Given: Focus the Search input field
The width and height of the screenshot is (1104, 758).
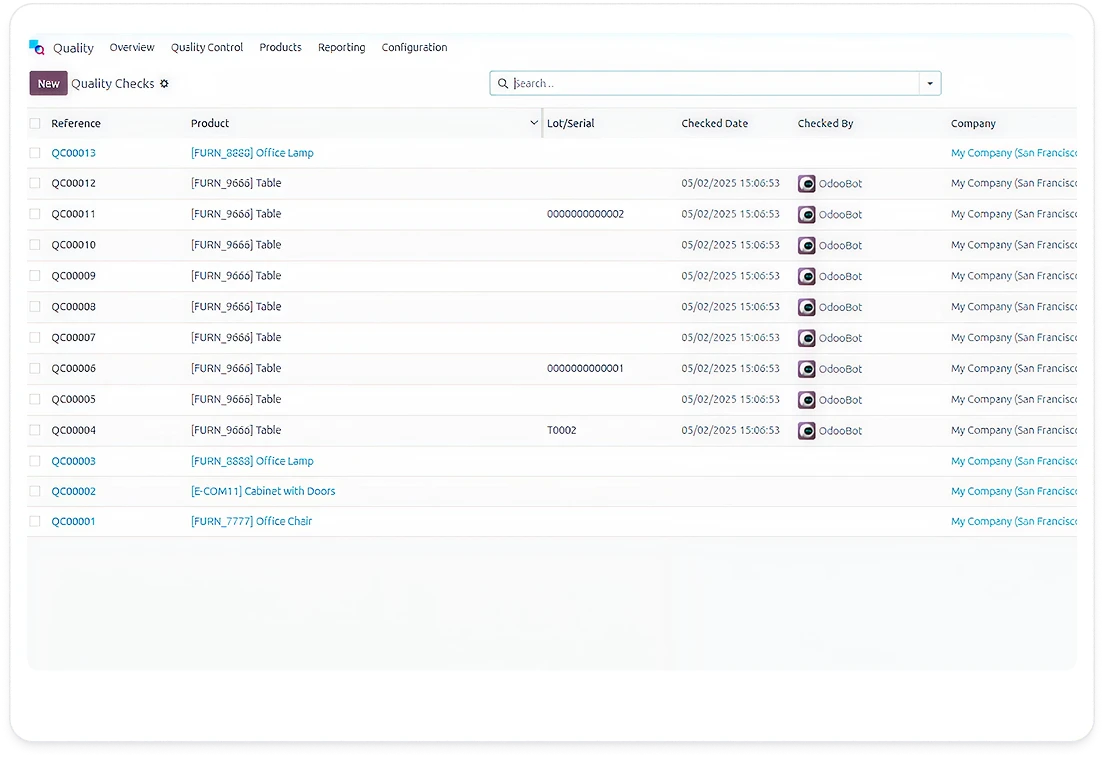Looking at the screenshot, I should 712,84.
